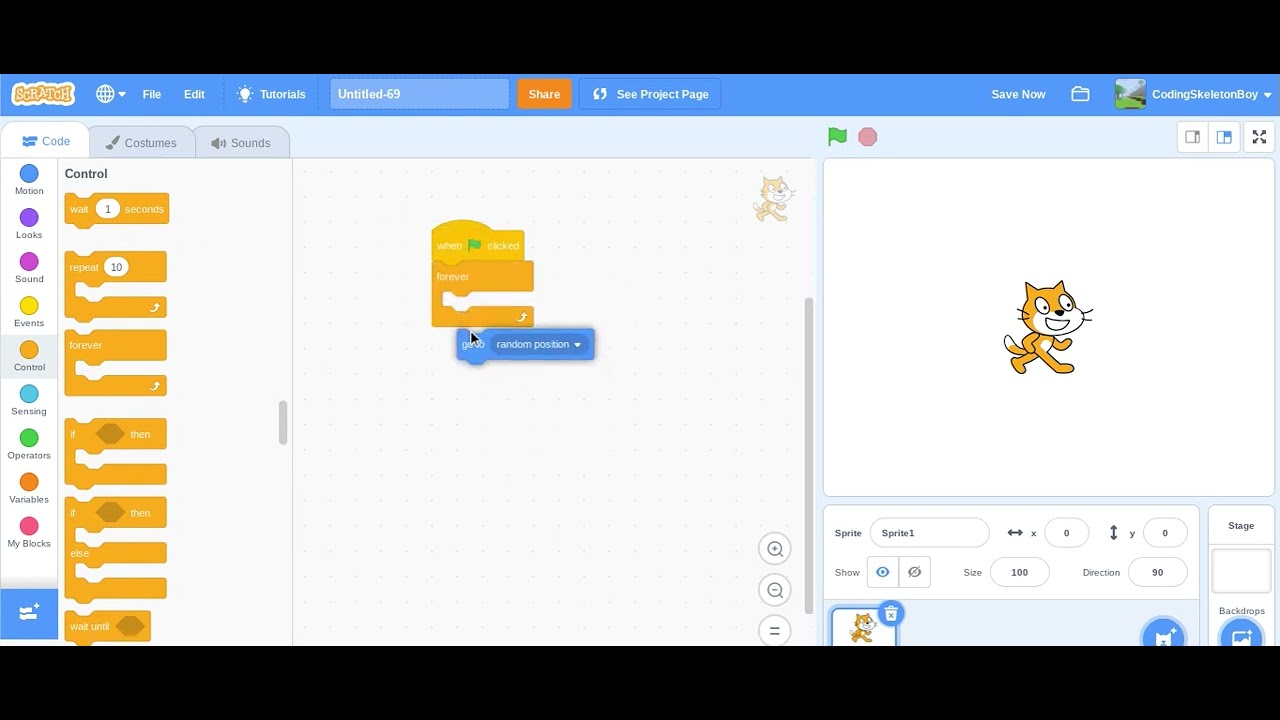
Task: Select the Stage backdrop thumbnail
Action: pos(1241,571)
